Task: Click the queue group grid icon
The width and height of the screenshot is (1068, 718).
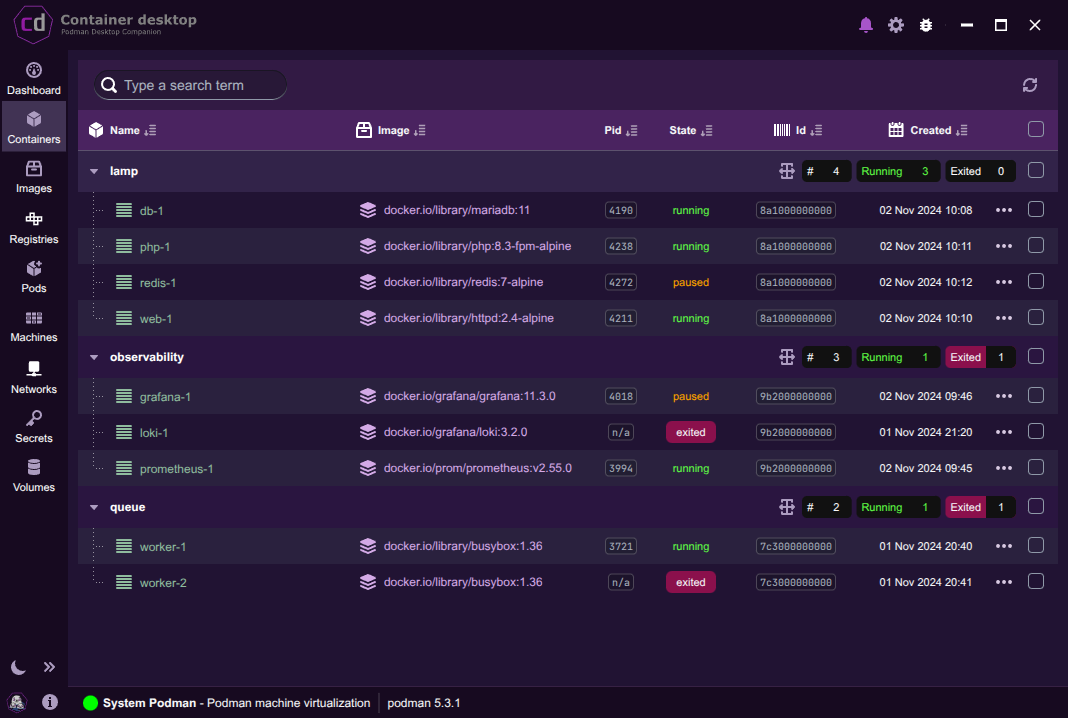Action: pyautogui.click(x=787, y=507)
